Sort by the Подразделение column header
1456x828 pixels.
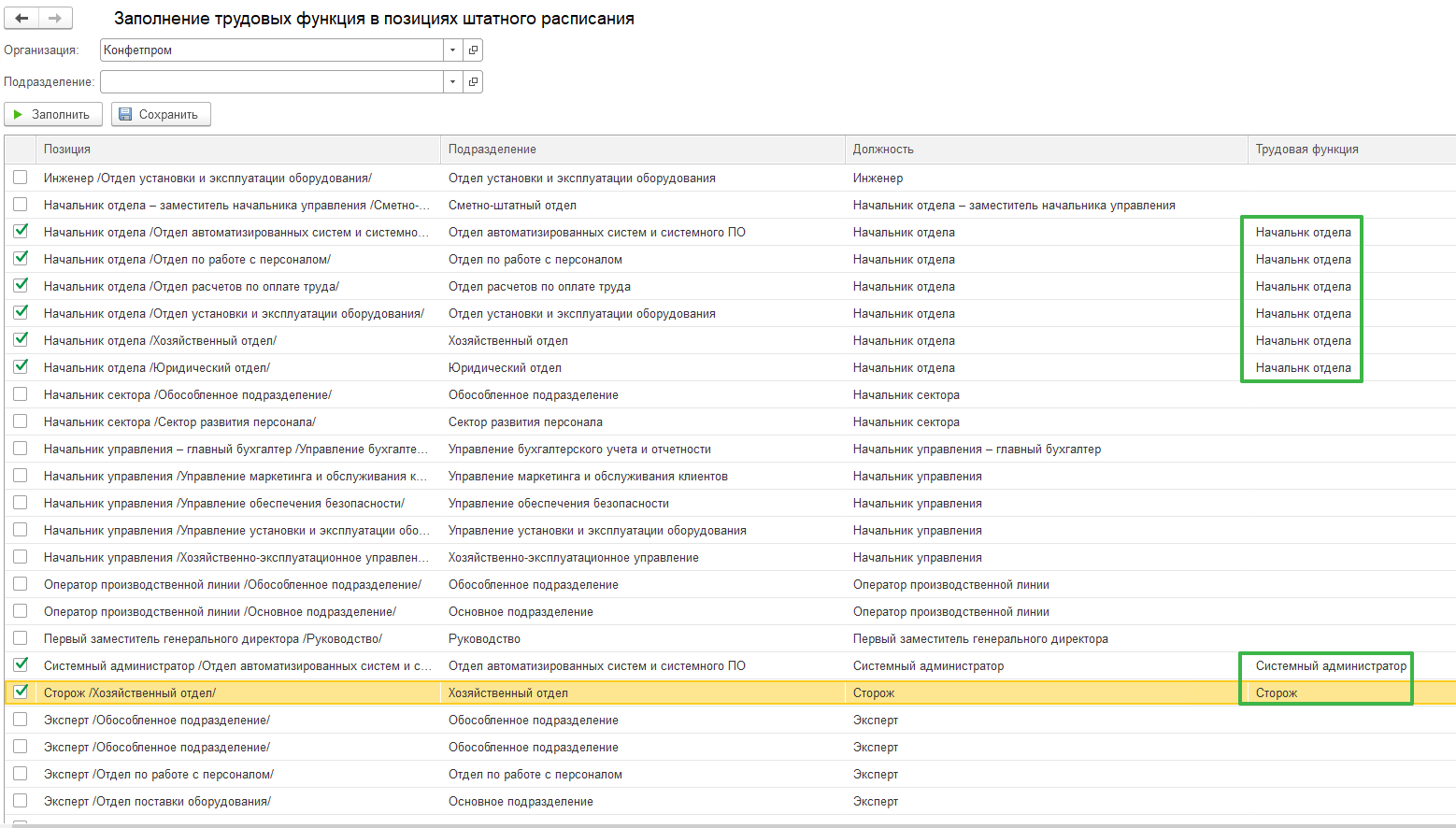(642, 150)
